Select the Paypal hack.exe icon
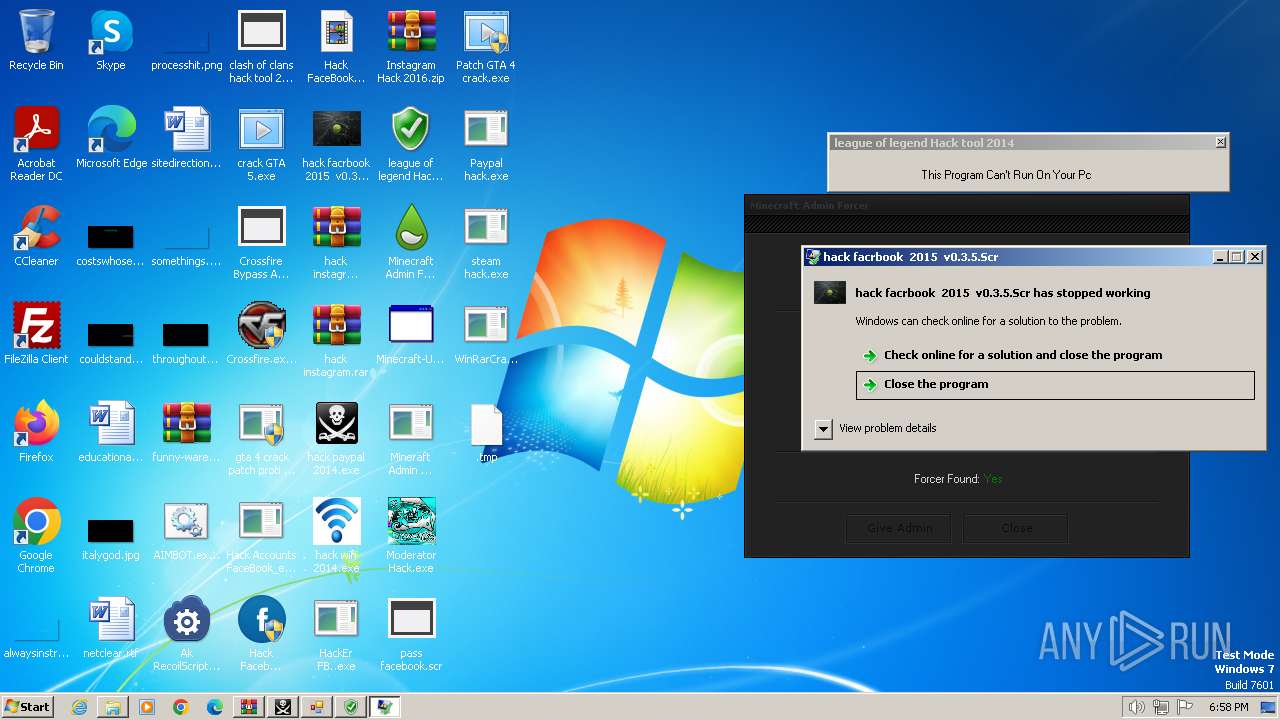This screenshot has width=1280, height=720. (486, 144)
